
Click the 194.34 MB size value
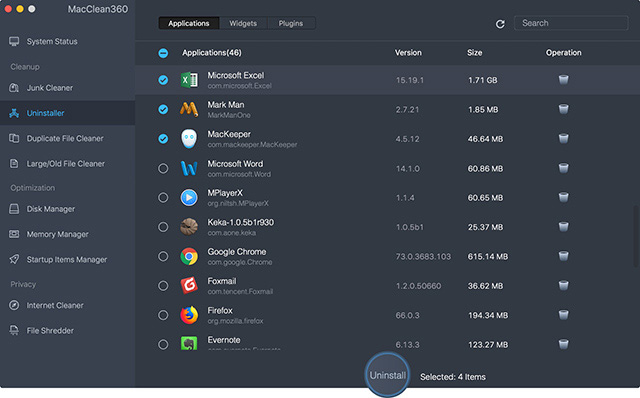point(488,316)
